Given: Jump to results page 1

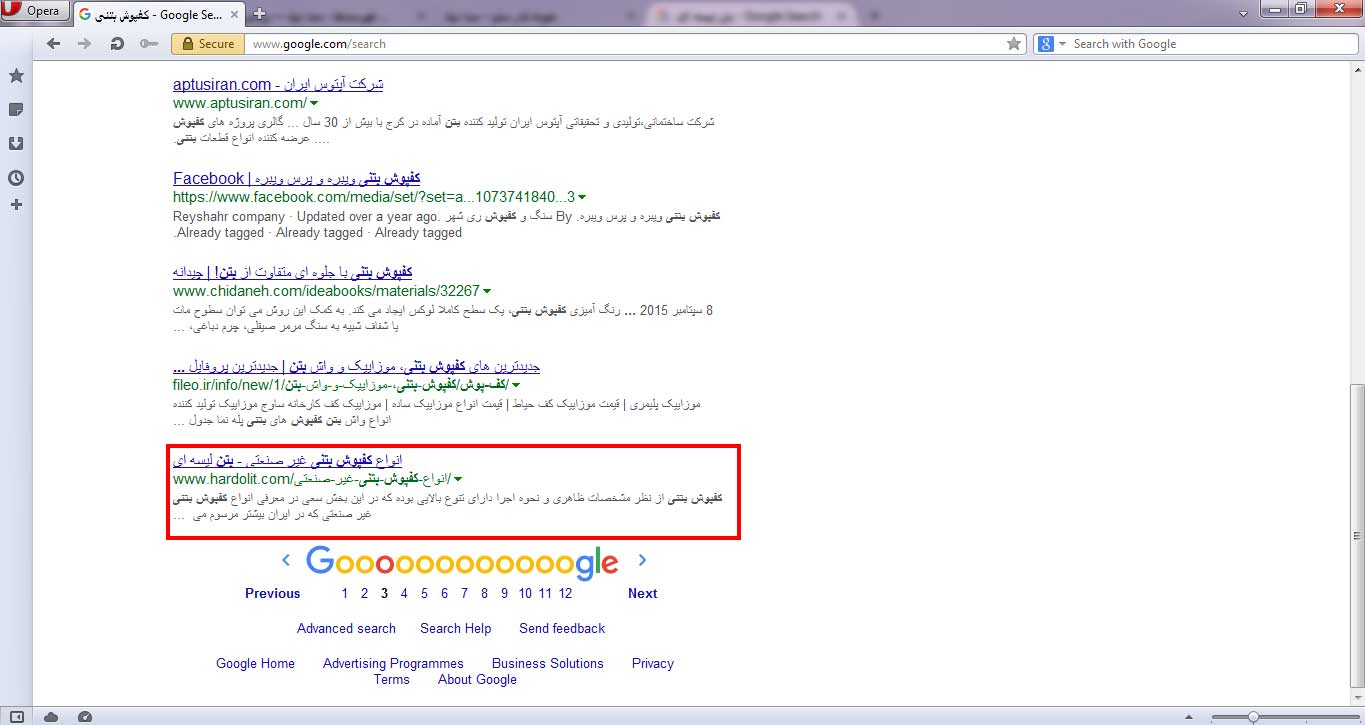Looking at the screenshot, I should pyautogui.click(x=345, y=593).
